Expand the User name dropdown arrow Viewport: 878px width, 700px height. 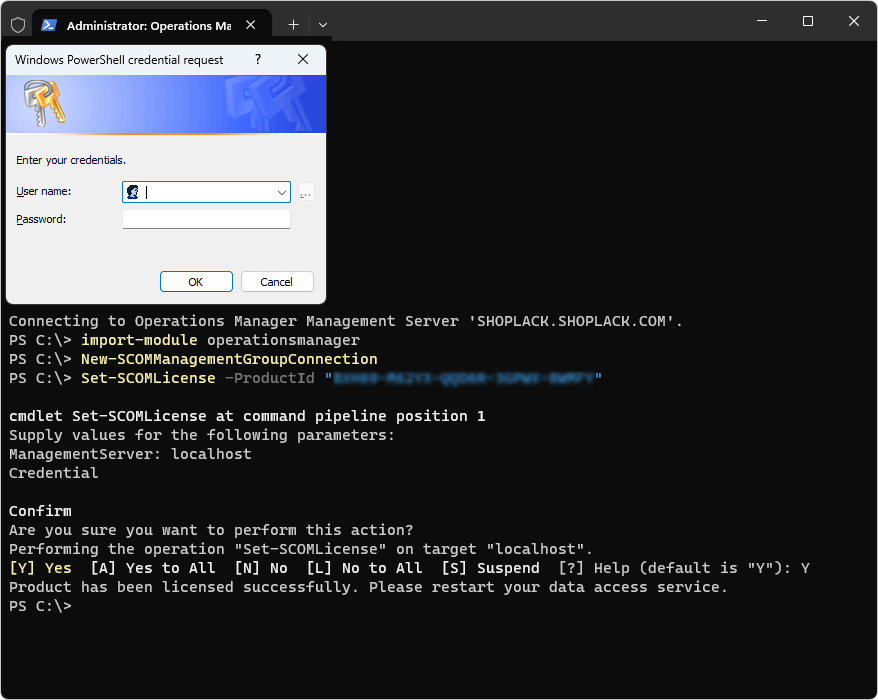coord(282,192)
